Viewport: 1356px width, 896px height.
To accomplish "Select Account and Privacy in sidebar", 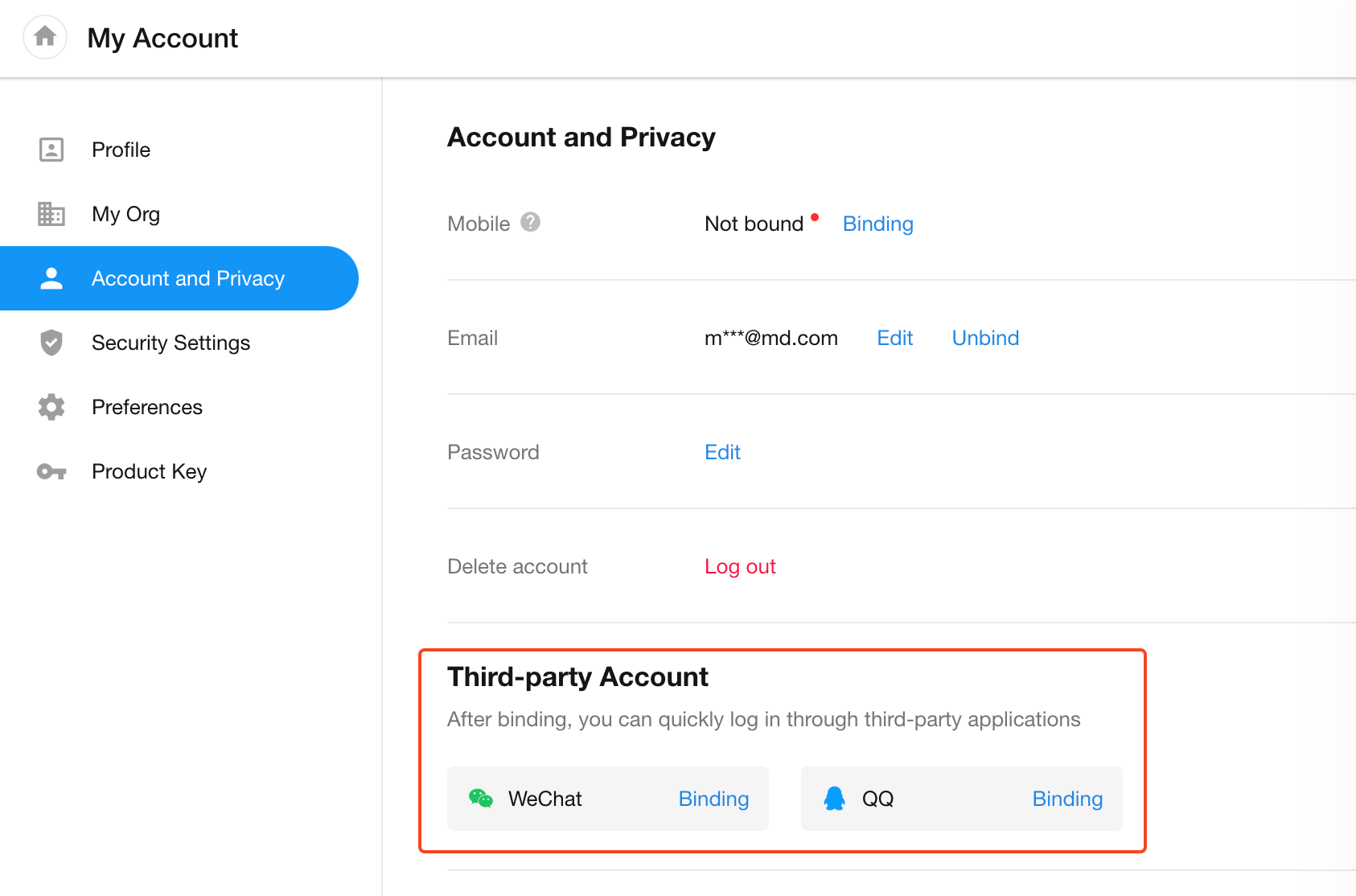I will point(187,278).
